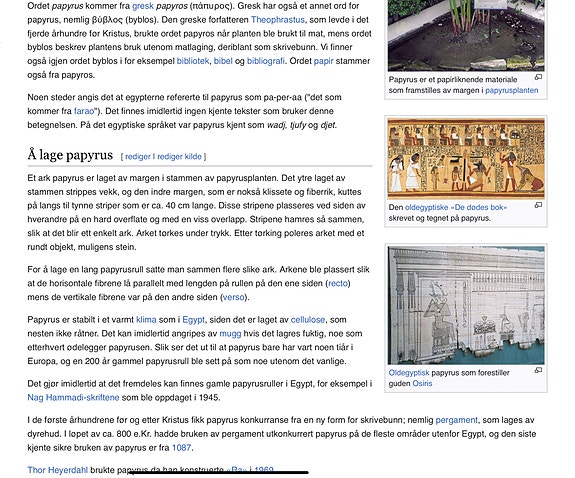Screen dimensions: 575x478
Task: Click the 'farao' link
Action: [84, 111]
